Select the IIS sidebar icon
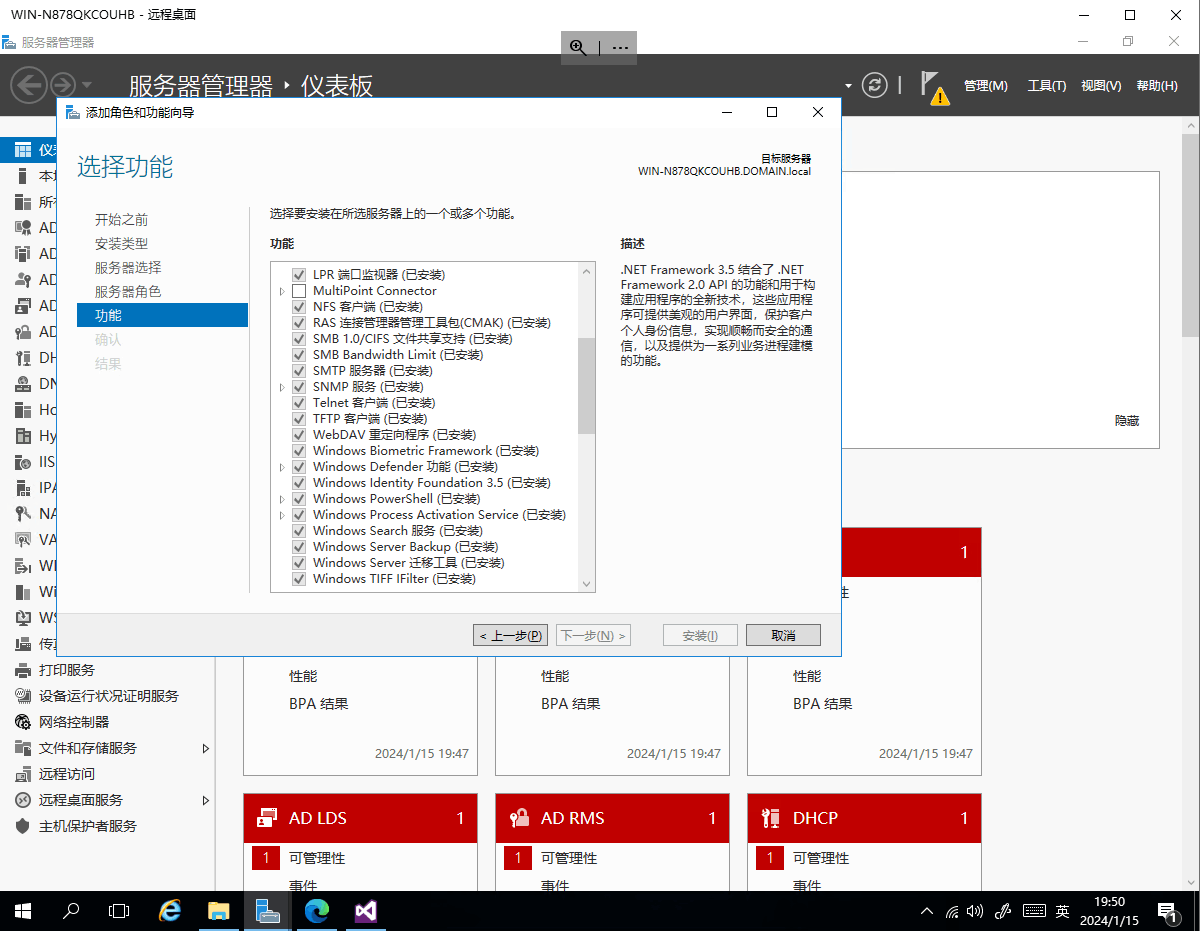 [x=23, y=462]
